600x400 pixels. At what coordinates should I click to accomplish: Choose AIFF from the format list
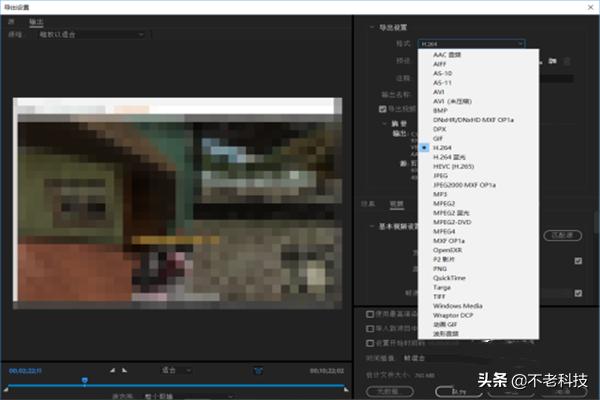pos(440,64)
